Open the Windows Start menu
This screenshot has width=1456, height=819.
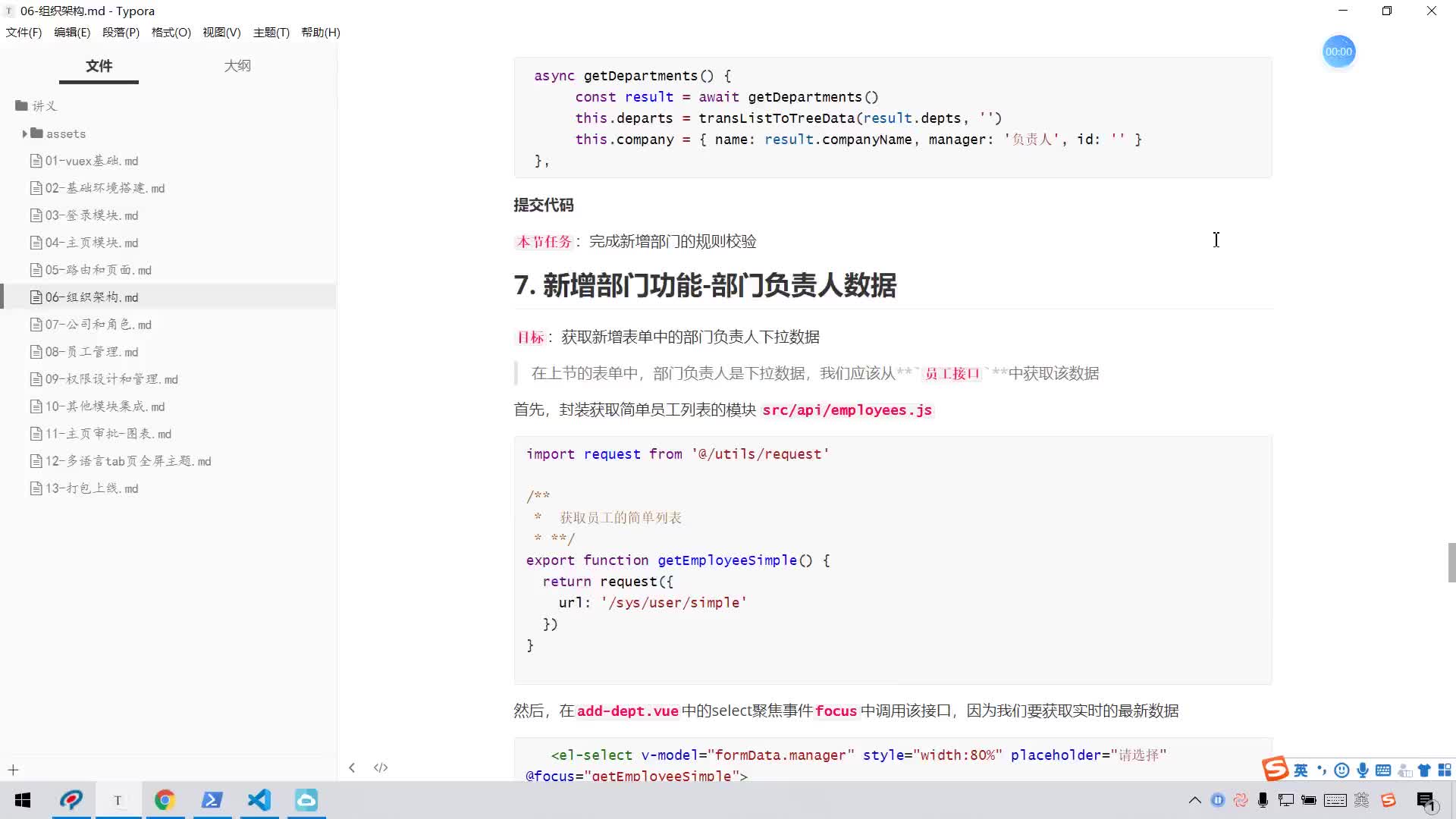click(x=23, y=800)
